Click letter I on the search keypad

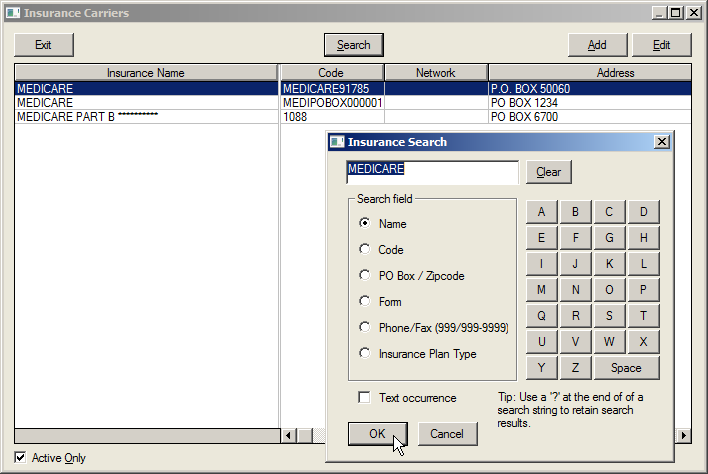pyautogui.click(x=541, y=264)
